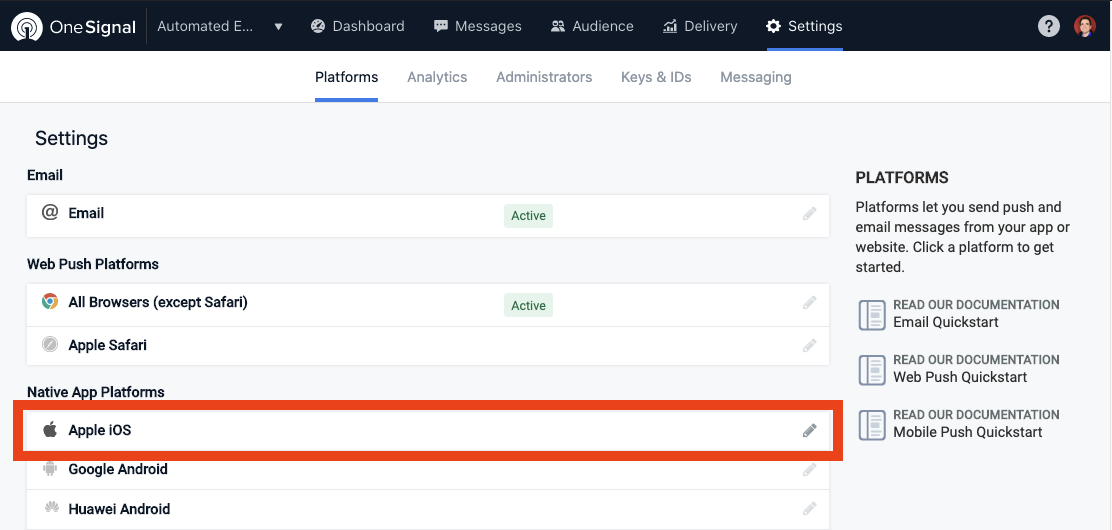The height and width of the screenshot is (530, 1112).
Task: Click document icon beside Web Push Quickstart
Action: (872, 370)
